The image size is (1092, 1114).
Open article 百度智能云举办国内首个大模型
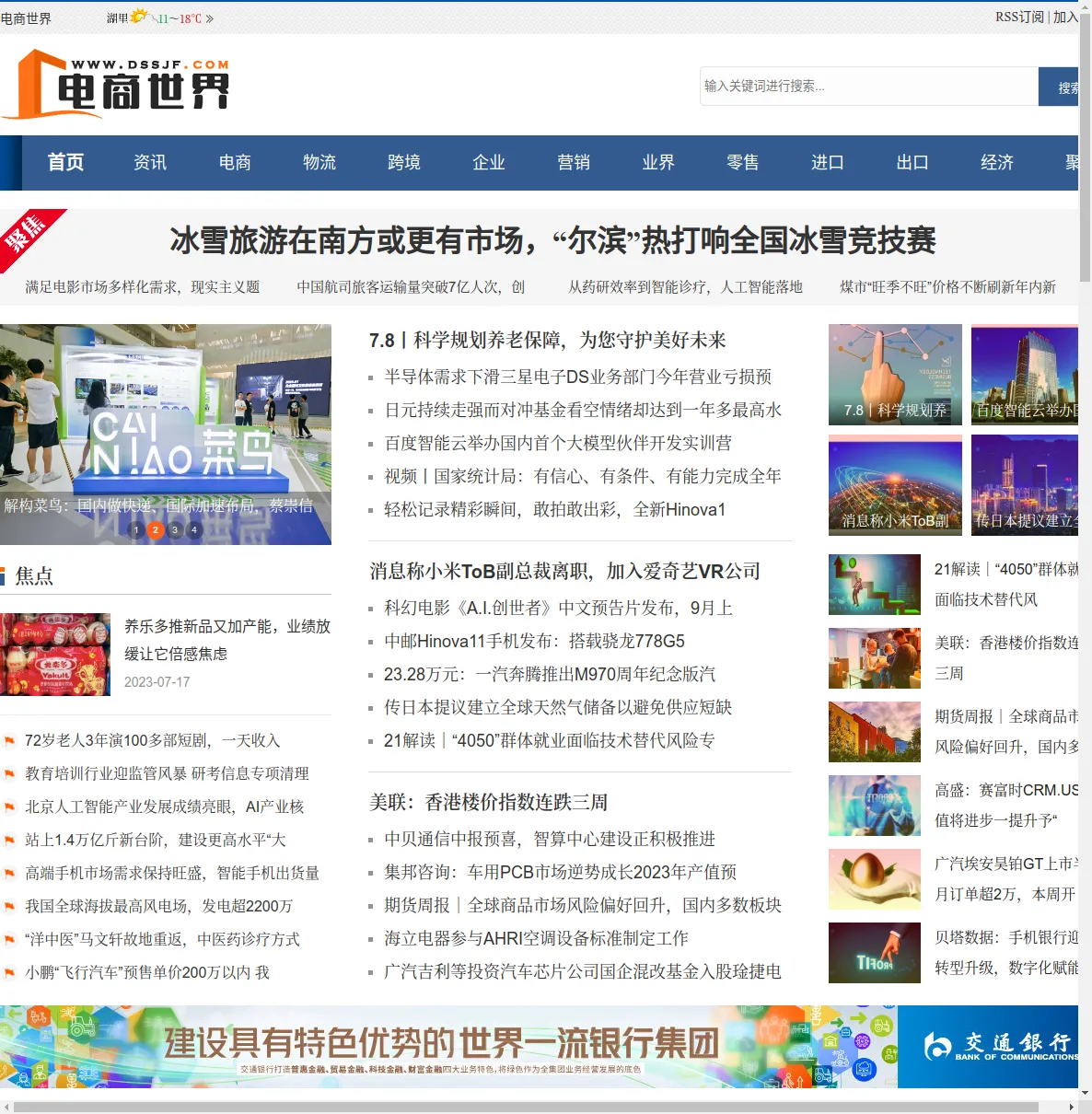click(x=558, y=443)
